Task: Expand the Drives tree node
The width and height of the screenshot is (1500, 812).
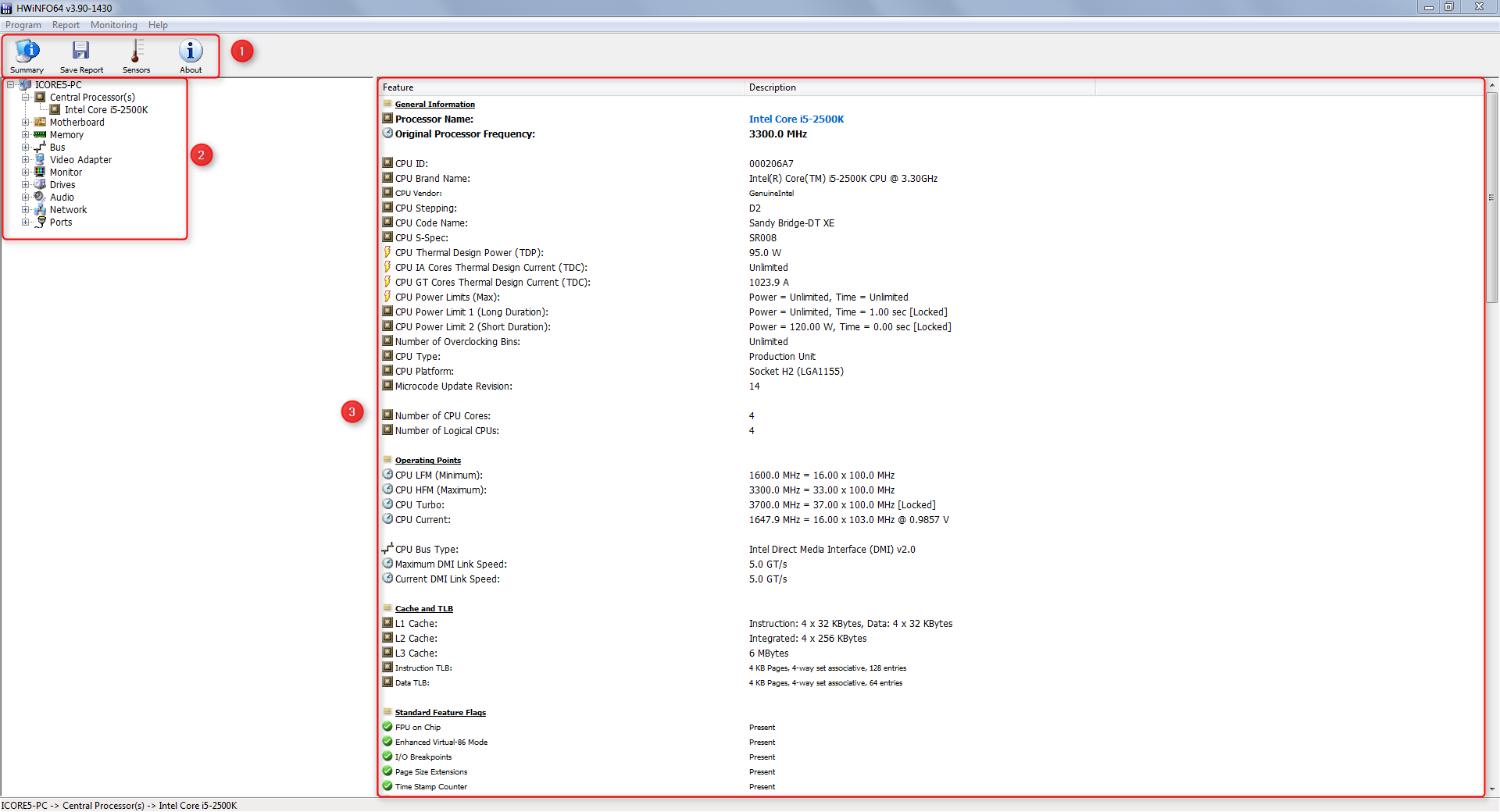Action: (x=25, y=185)
